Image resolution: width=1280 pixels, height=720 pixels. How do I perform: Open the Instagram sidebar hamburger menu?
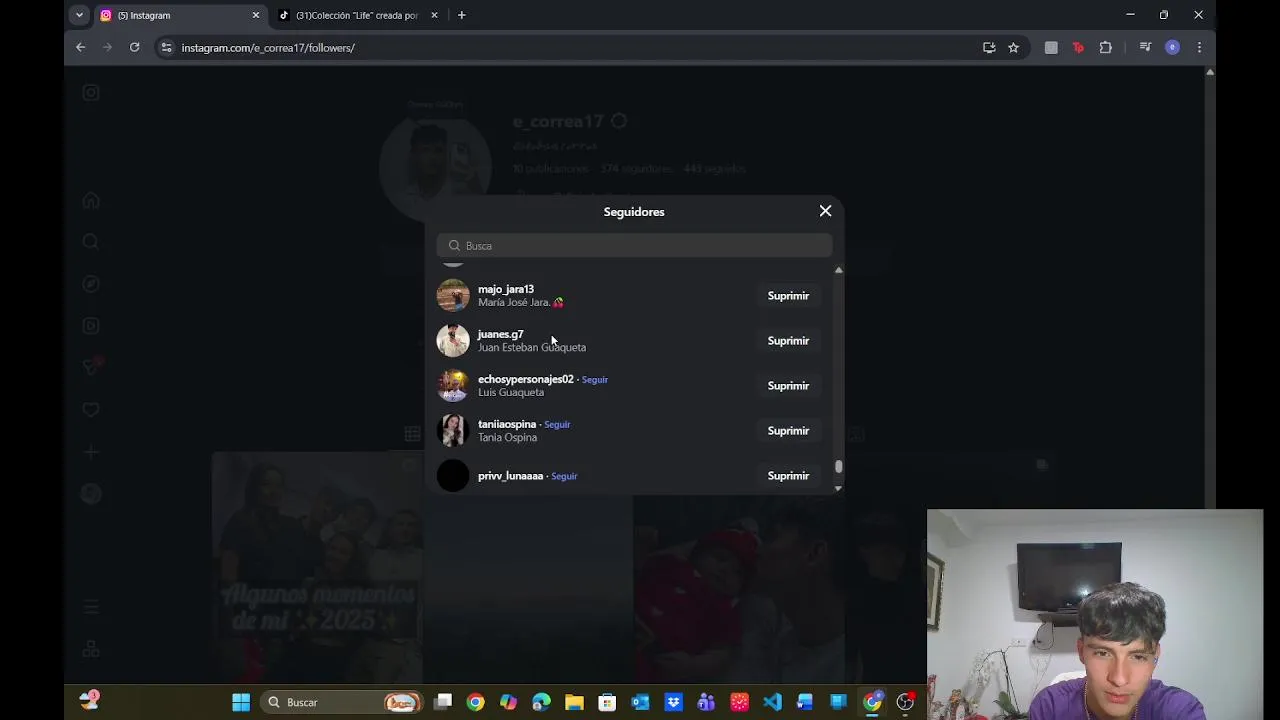click(91, 607)
